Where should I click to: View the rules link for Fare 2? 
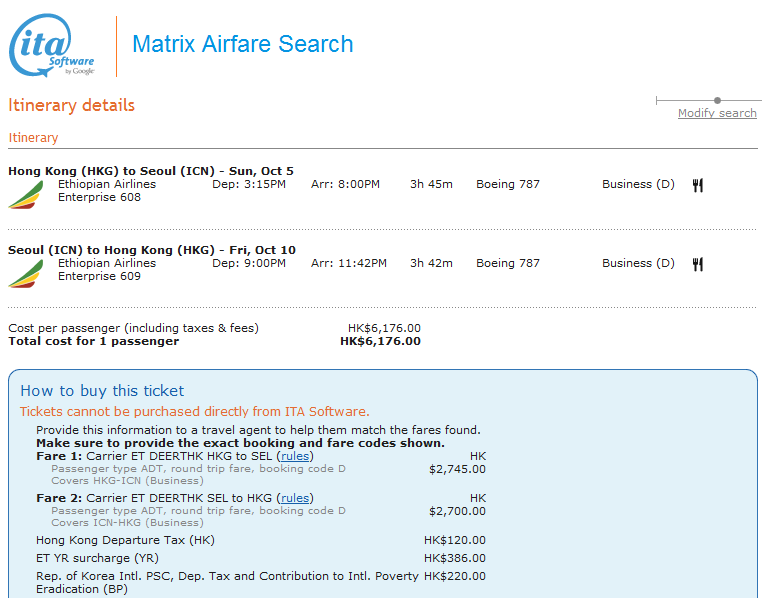295,498
